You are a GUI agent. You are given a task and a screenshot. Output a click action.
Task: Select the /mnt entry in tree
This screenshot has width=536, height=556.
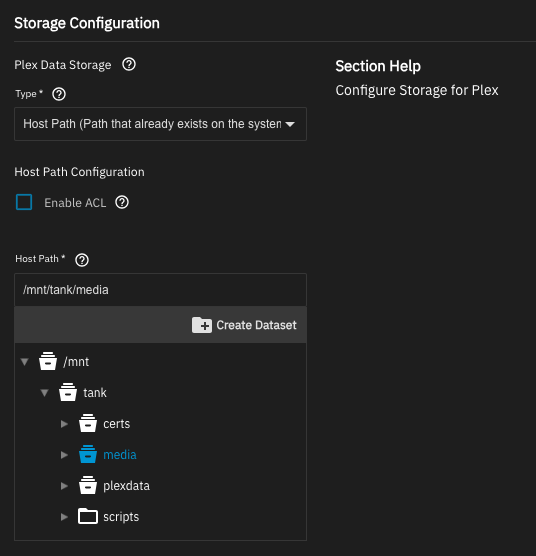tap(76, 362)
